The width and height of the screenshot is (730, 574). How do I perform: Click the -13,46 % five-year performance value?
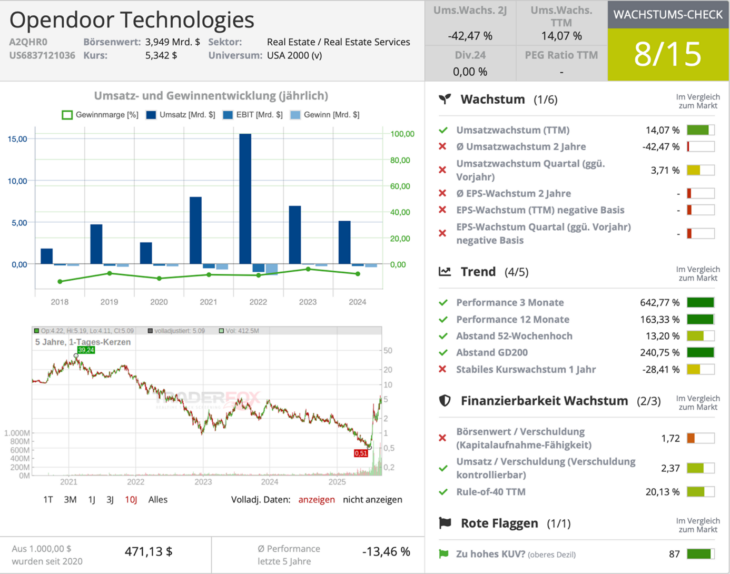(x=386, y=552)
